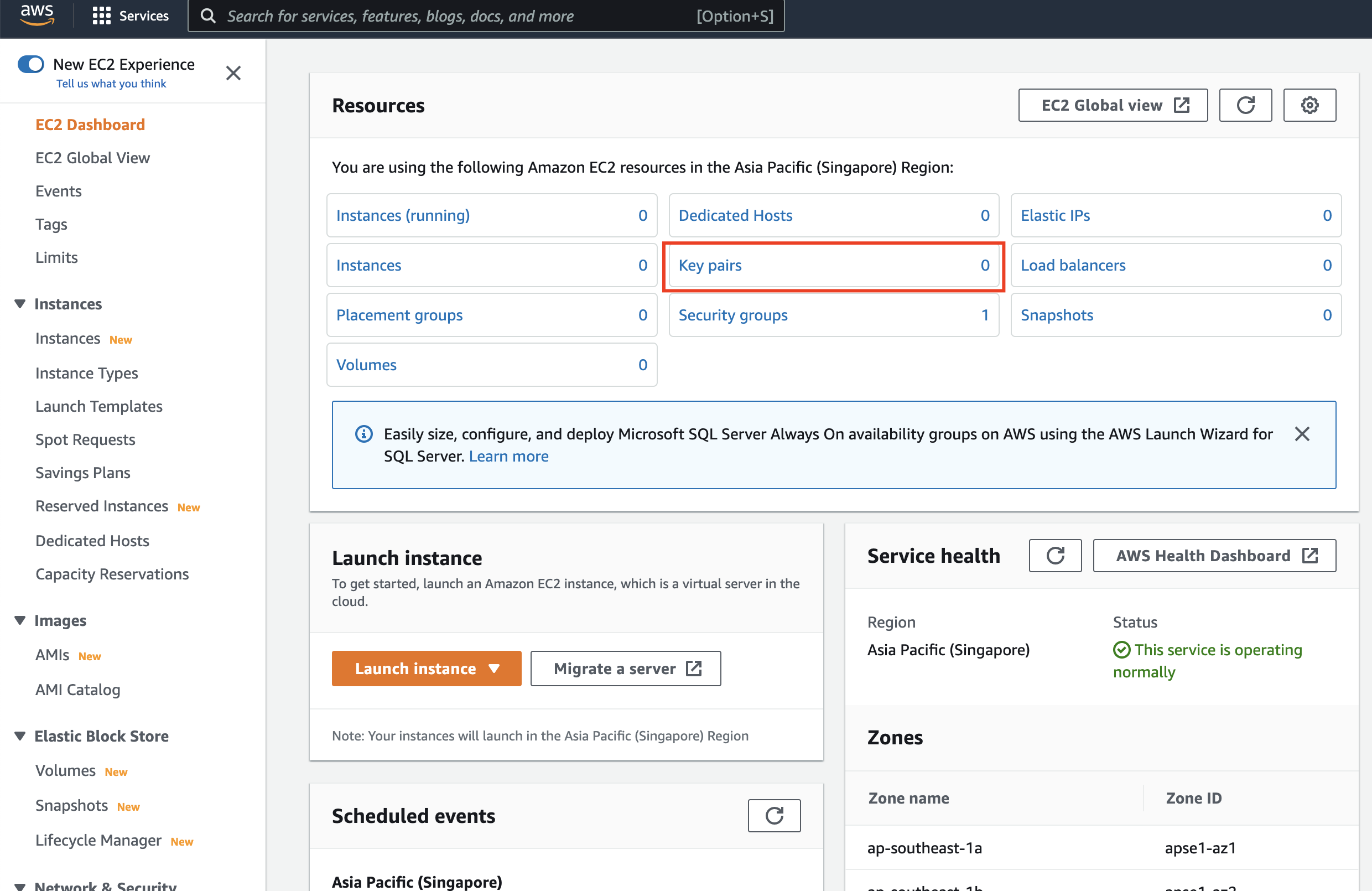Click the operating normally status check icon
The height and width of the screenshot is (891, 1372).
click(1121, 650)
